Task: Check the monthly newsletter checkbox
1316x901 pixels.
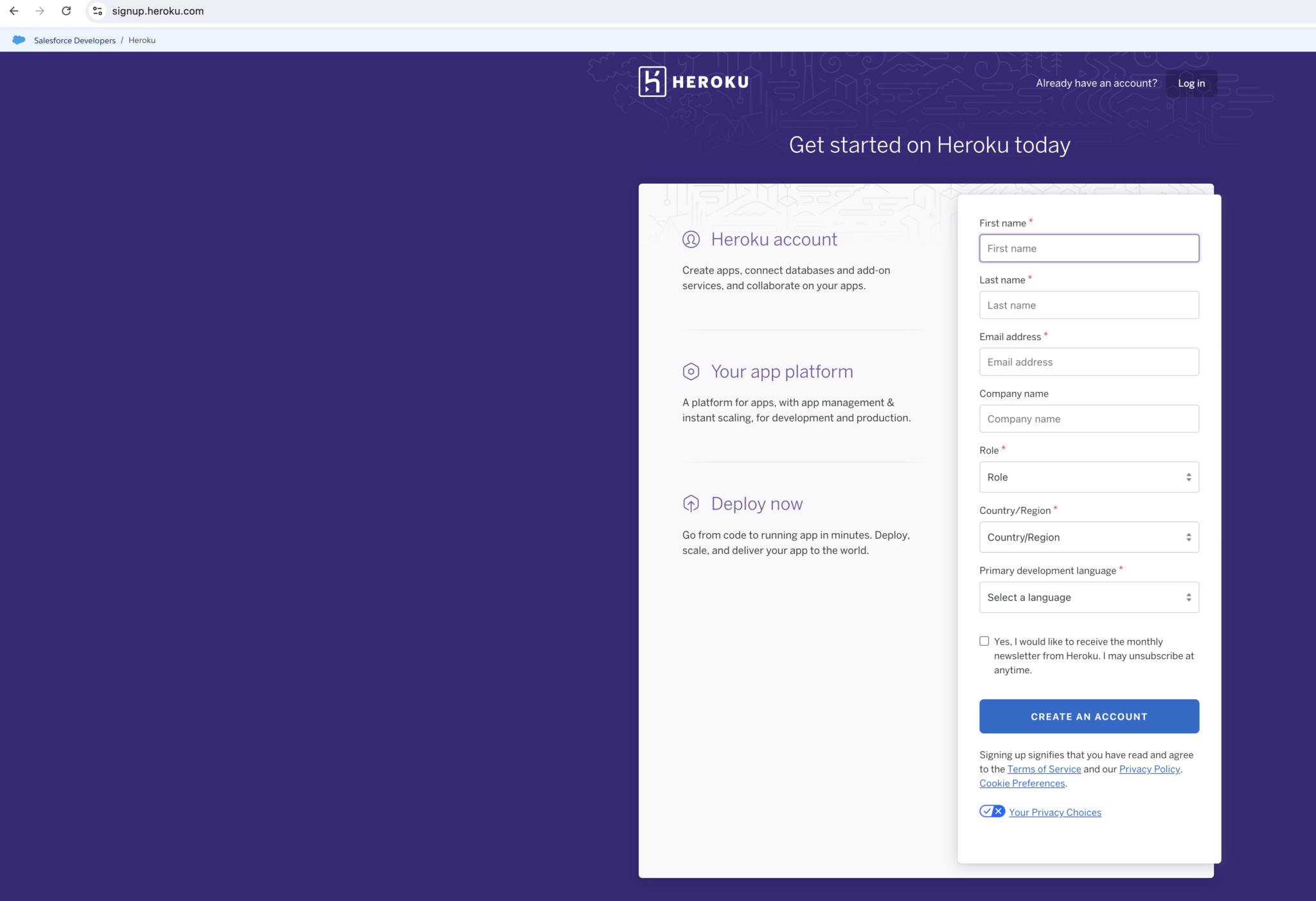Action: pyautogui.click(x=984, y=641)
